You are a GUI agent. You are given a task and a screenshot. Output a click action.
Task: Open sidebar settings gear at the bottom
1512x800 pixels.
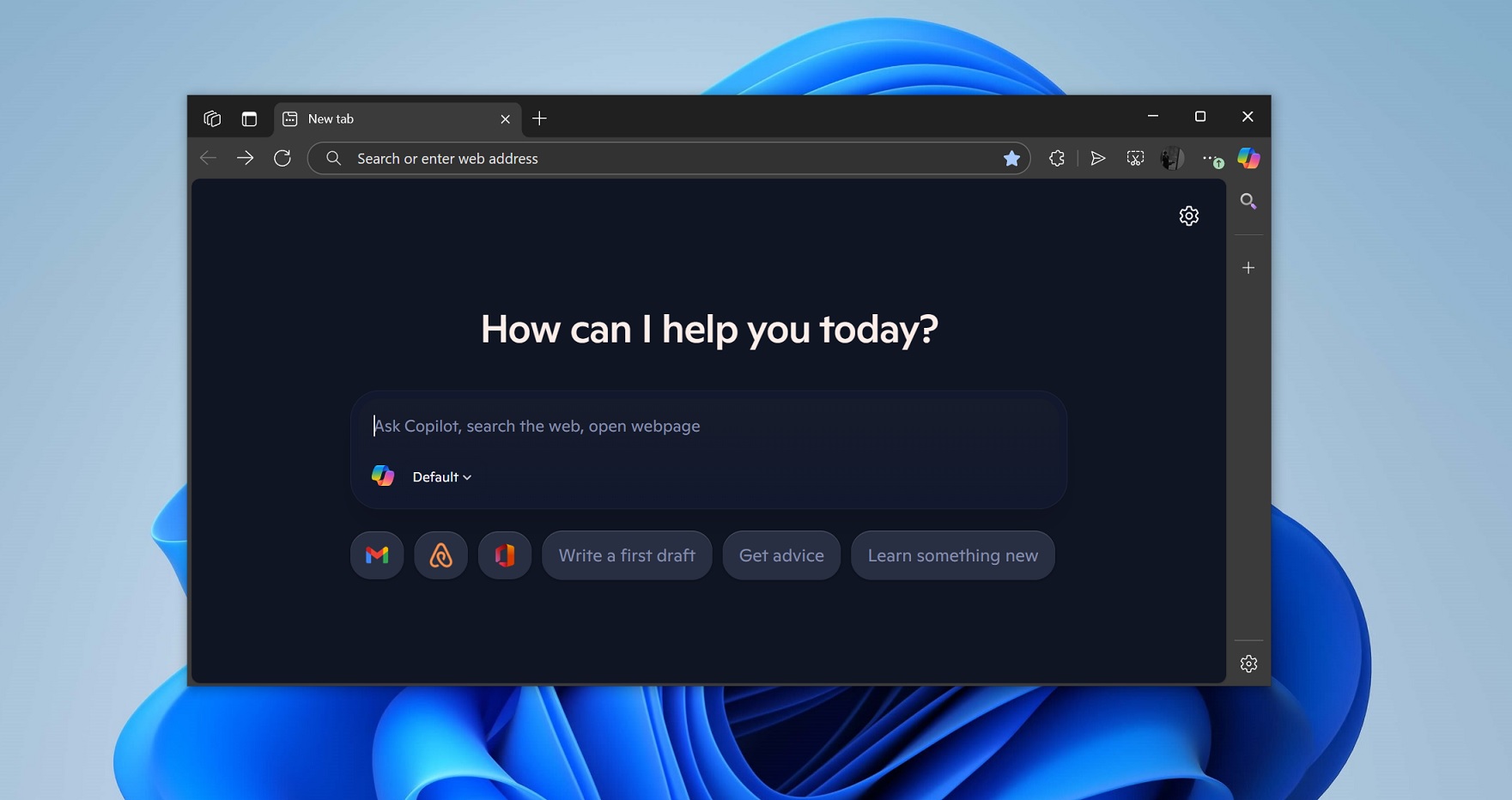tap(1248, 663)
